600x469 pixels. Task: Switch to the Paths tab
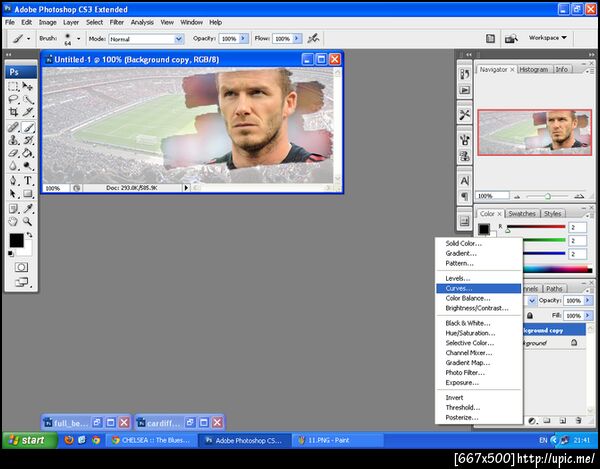554,288
